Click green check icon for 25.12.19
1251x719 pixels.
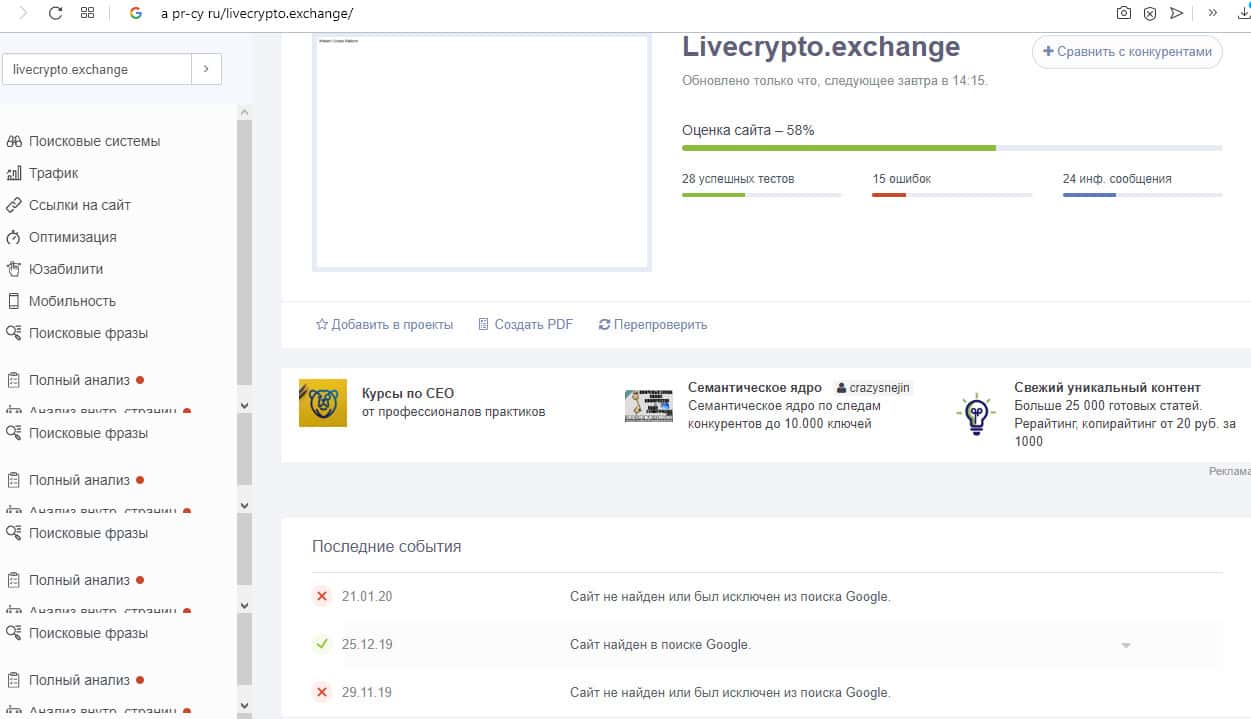(322, 644)
